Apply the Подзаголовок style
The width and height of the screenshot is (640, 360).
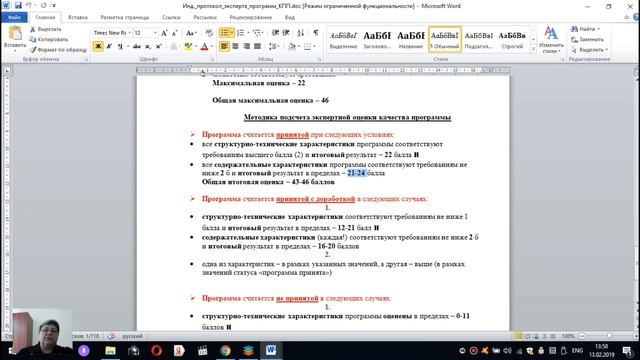(478, 40)
